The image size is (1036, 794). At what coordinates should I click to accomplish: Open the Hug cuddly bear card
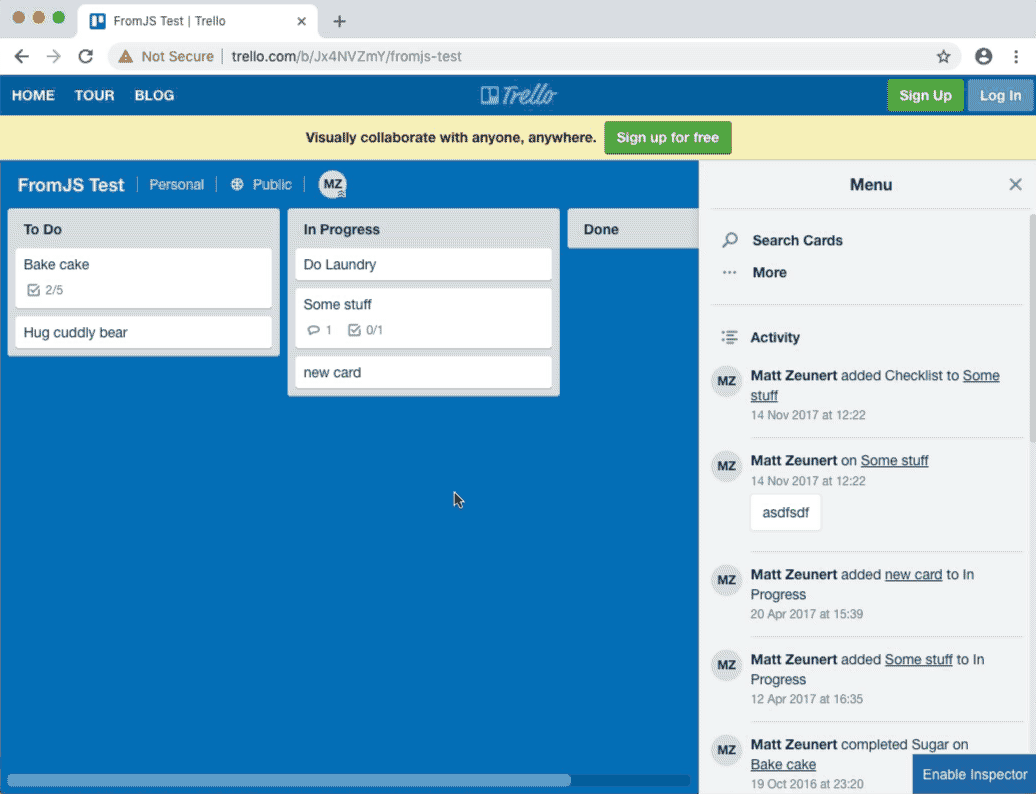click(143, 332)
